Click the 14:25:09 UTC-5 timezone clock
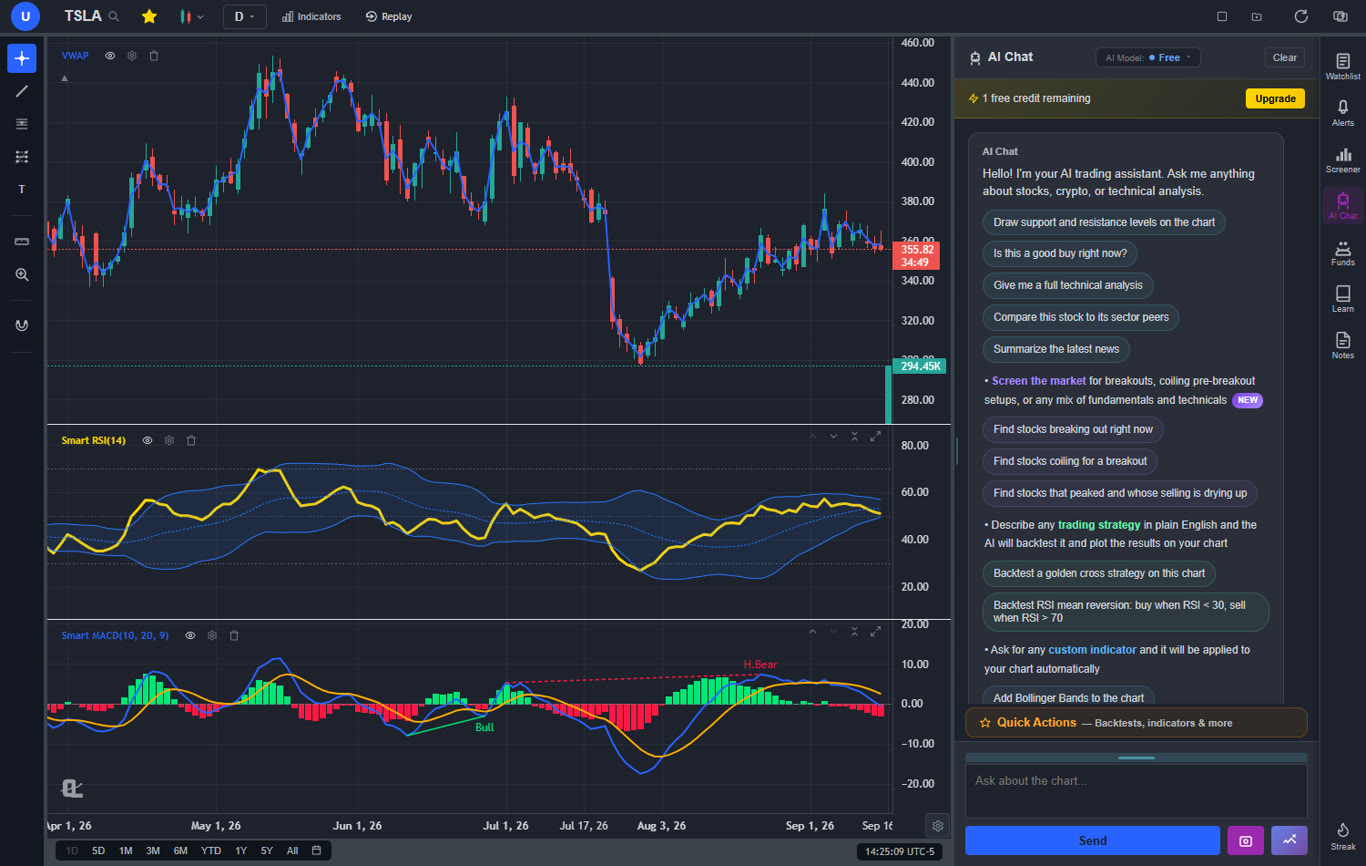 (x=899, y=852)
